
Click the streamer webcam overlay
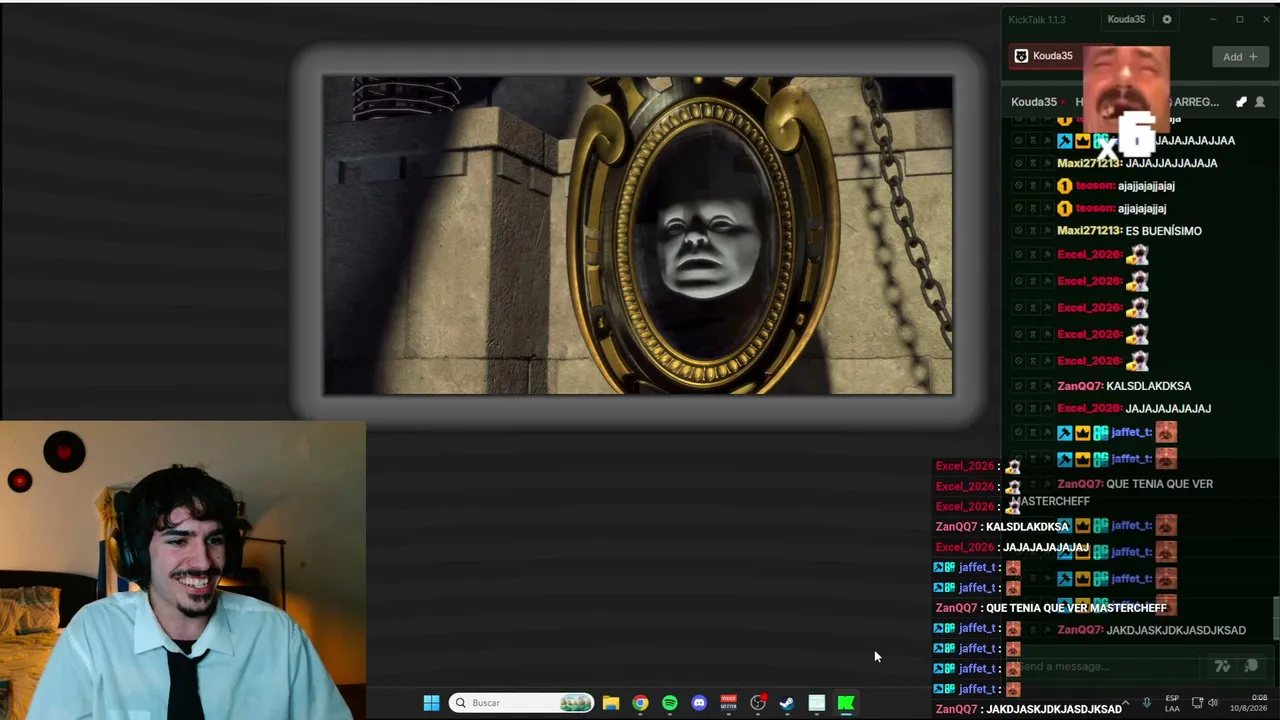click(x=183, y=570)
